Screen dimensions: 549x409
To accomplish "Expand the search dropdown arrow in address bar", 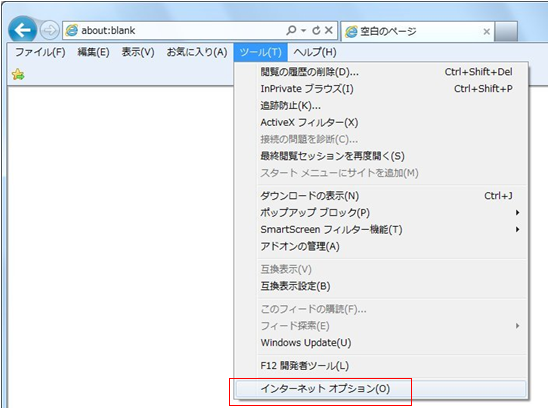I will [x=304, y=31].
